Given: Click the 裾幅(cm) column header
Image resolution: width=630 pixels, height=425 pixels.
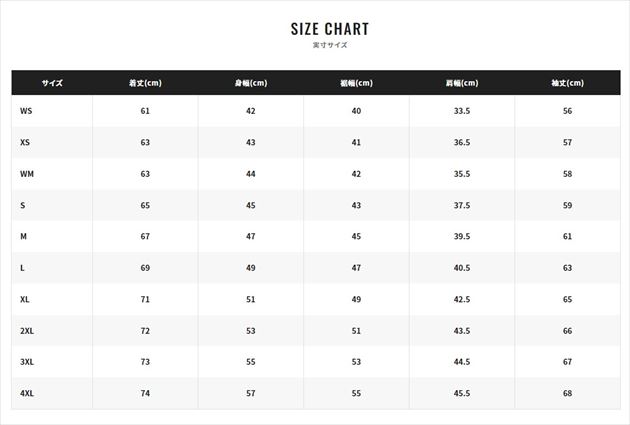Looking at the screenshot, I should [x=356, y=83].
